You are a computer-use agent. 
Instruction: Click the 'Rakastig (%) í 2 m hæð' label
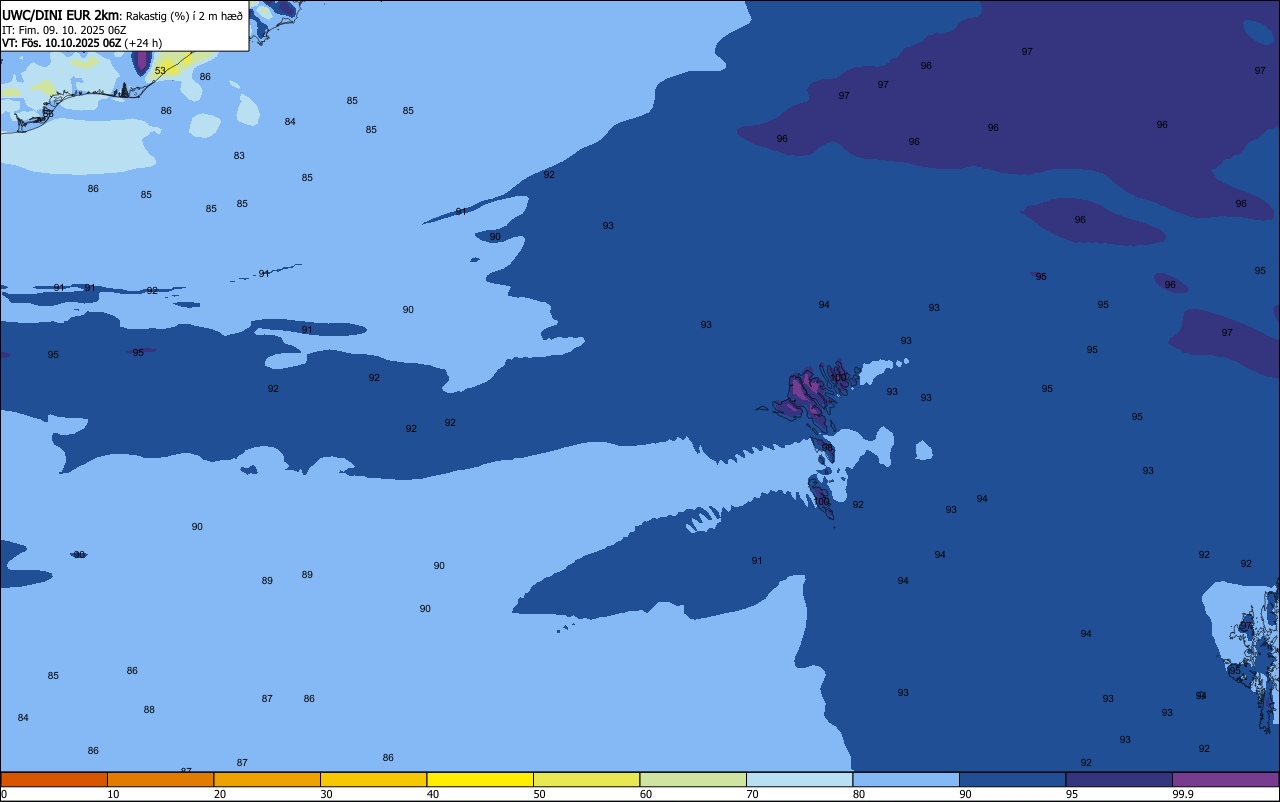(x=184, y=15)
